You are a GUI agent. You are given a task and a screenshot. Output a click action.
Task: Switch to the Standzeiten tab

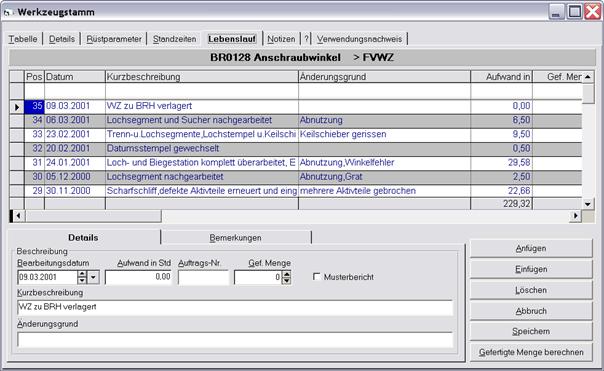tap(174, 39)
